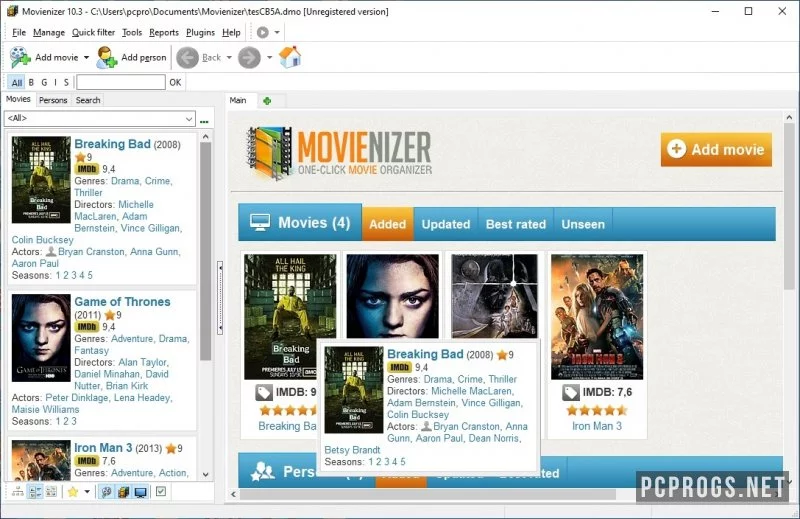
Task: Open the Add movie dropdown arrow
Action: pyautogui.click(x=86, y=57)
